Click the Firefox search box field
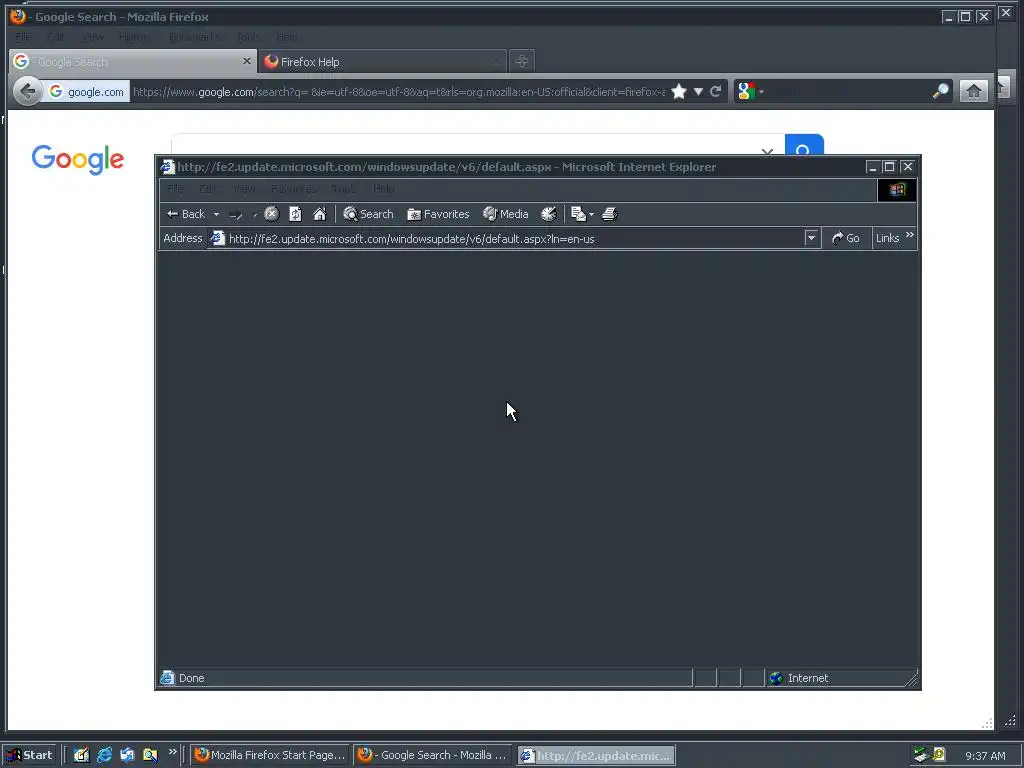 point(848,91)
